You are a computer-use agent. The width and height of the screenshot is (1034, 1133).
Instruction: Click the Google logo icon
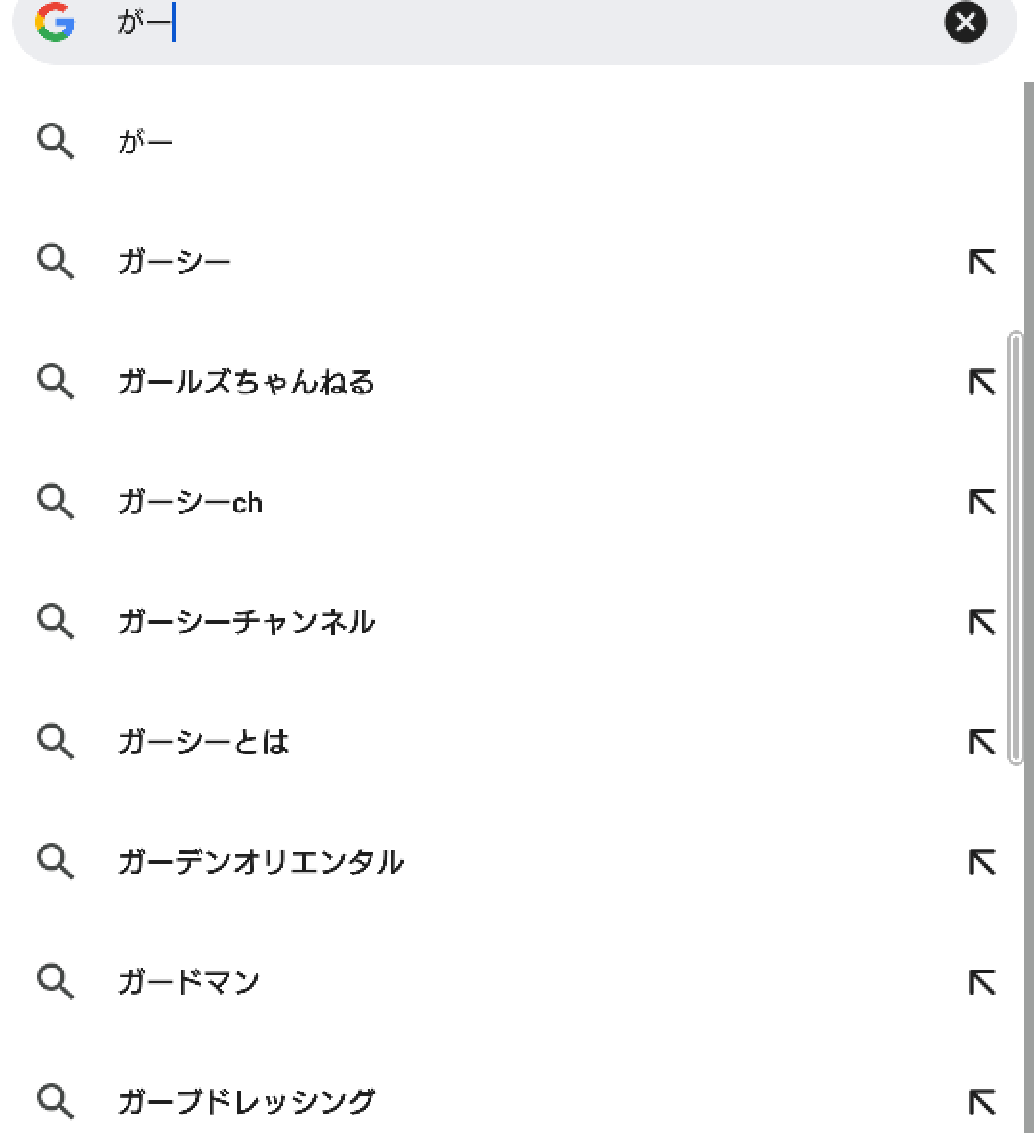pyautogui.click(x=55, y=22)
